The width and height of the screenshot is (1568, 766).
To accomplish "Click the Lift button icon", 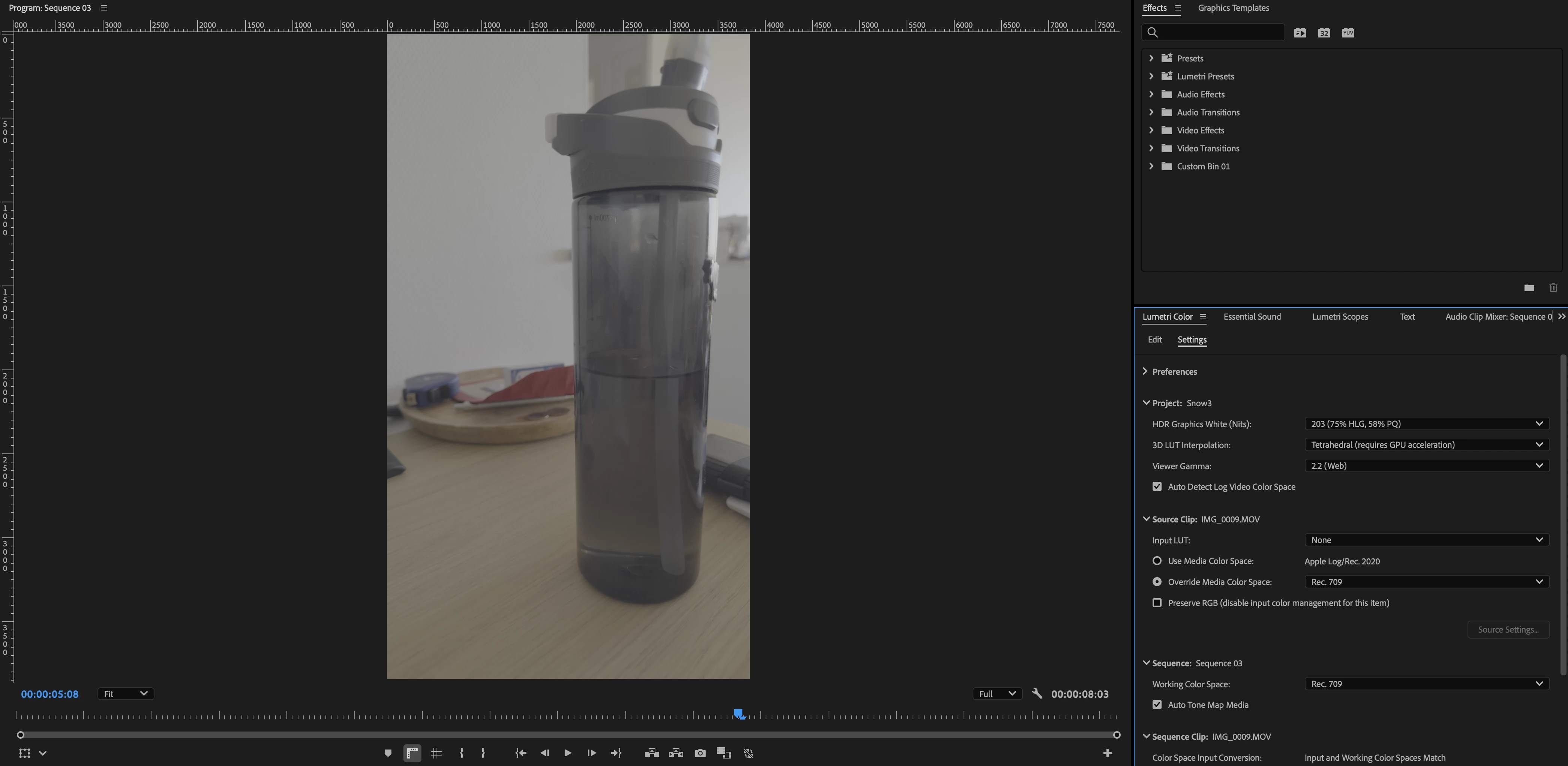I will (651, 753).
